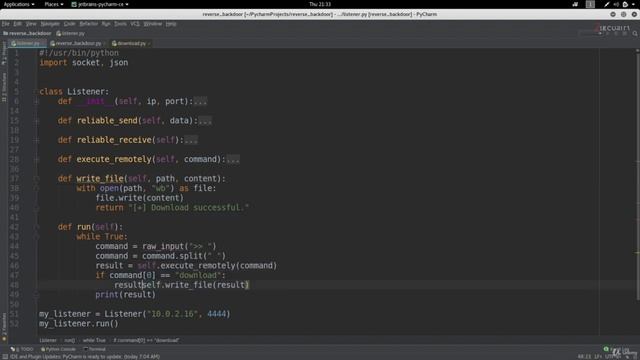Click class Listener declaration
The height and width of the screenshot is (360, 640).
coord(74,92)
